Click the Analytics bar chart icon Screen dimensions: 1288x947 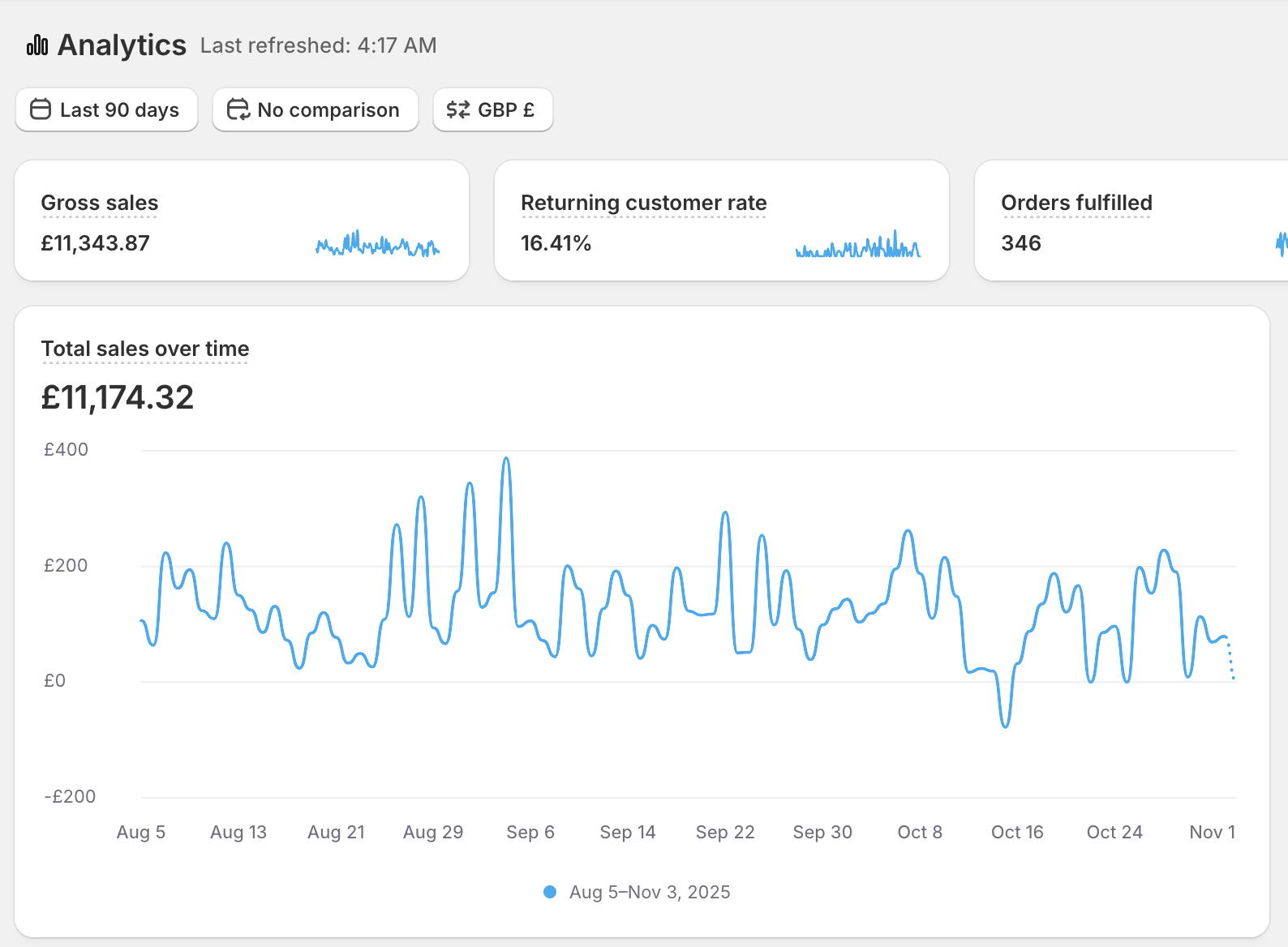click(x=37, y=45)
